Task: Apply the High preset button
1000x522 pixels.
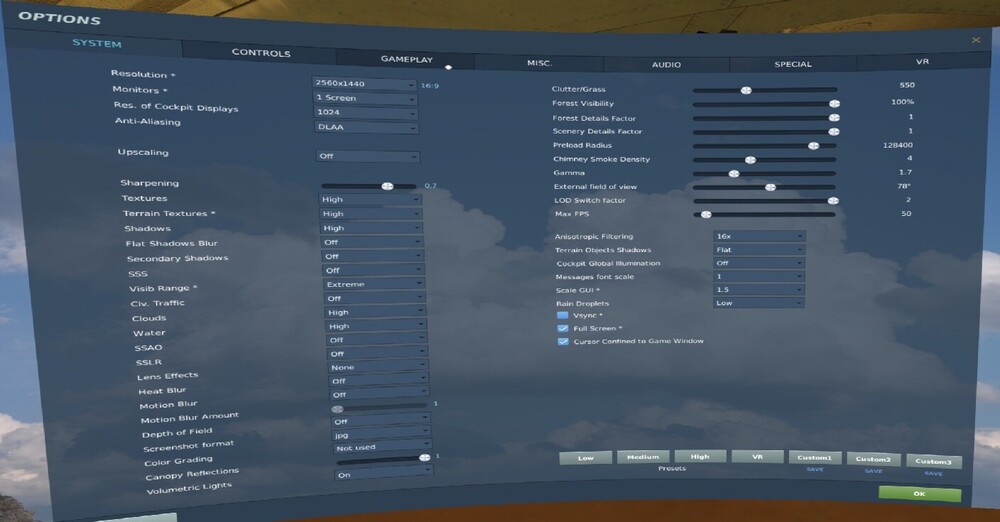Action: tap(700, 456)
